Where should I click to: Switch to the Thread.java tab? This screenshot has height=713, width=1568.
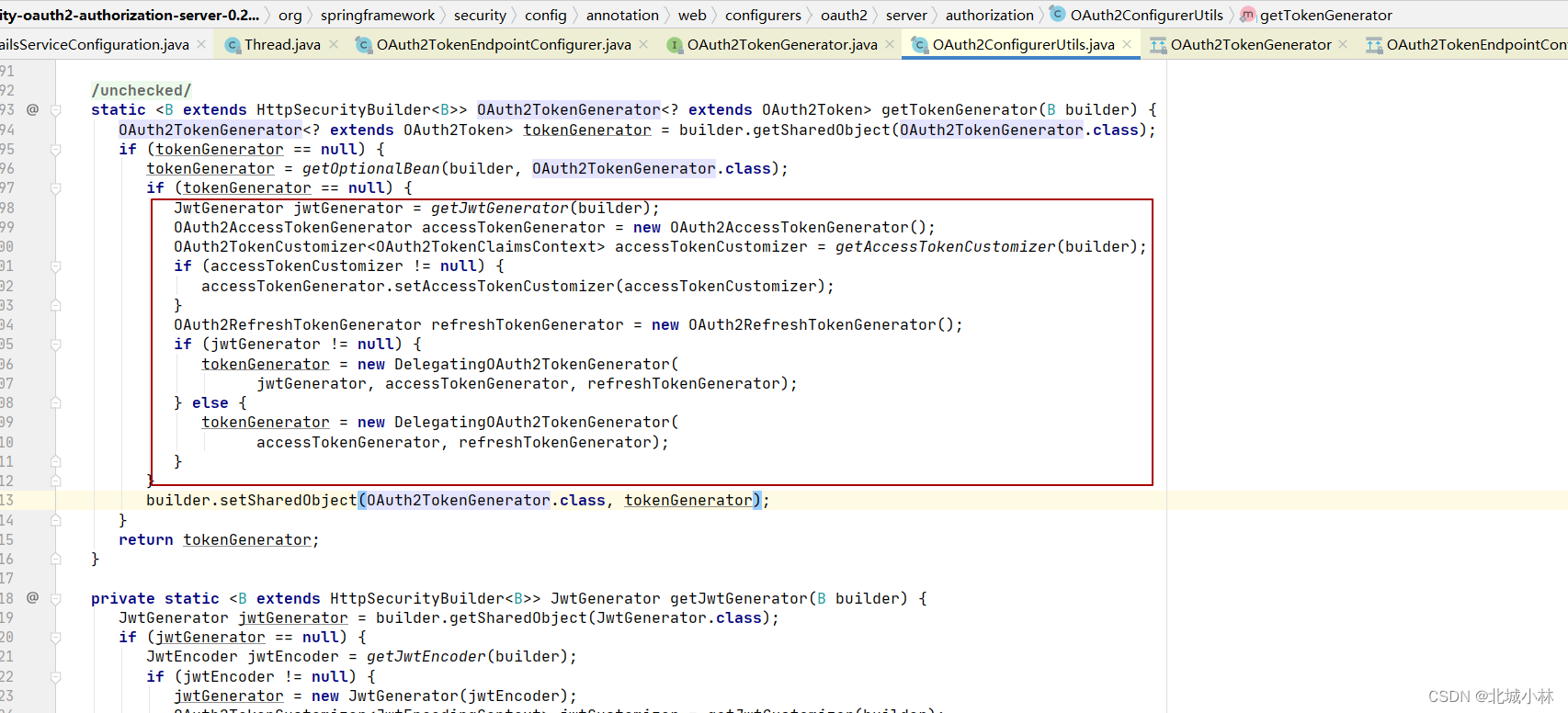click(x=283, y=44)
